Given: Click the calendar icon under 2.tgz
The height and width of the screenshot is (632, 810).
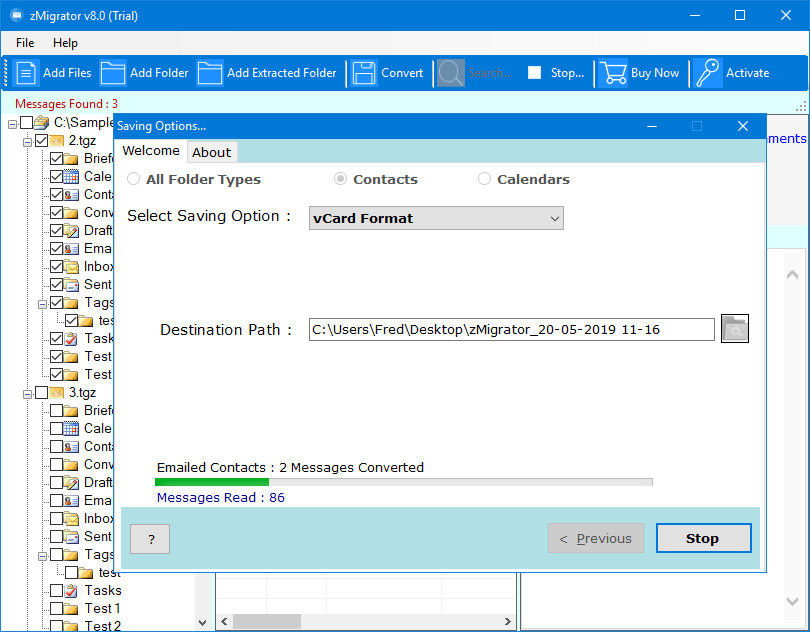Looking at the screenshot, I should pyautogui.click(x=71, y=177).
